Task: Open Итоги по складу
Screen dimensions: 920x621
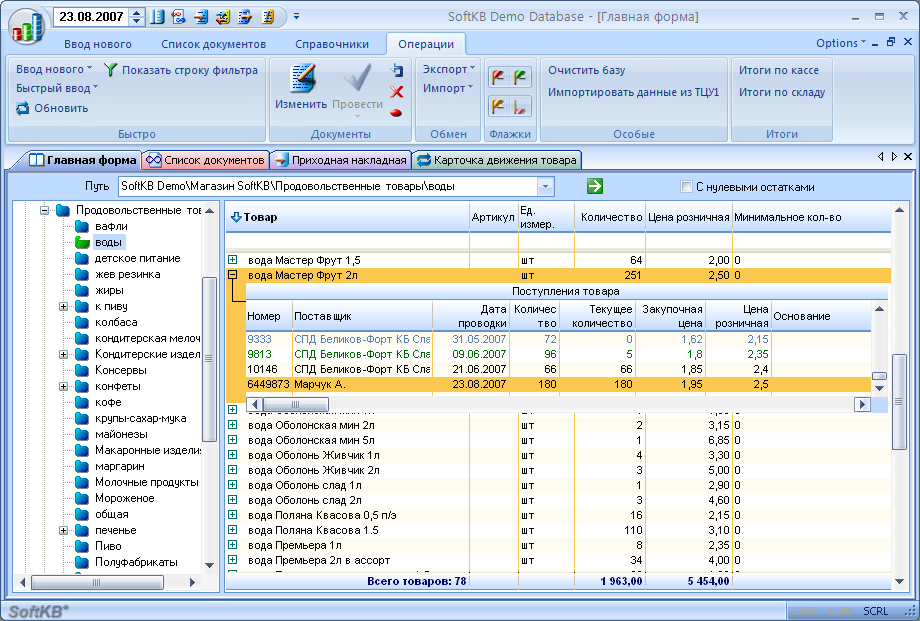Action: (782, 92)
